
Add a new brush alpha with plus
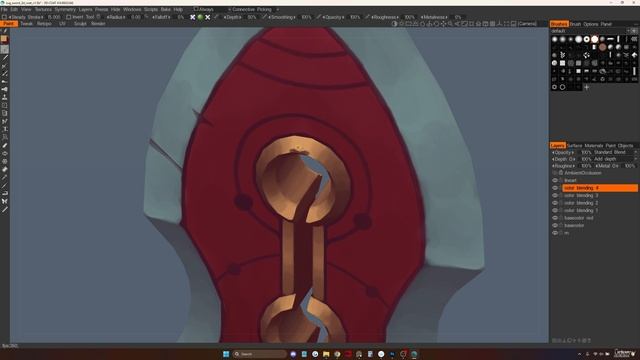587,87
